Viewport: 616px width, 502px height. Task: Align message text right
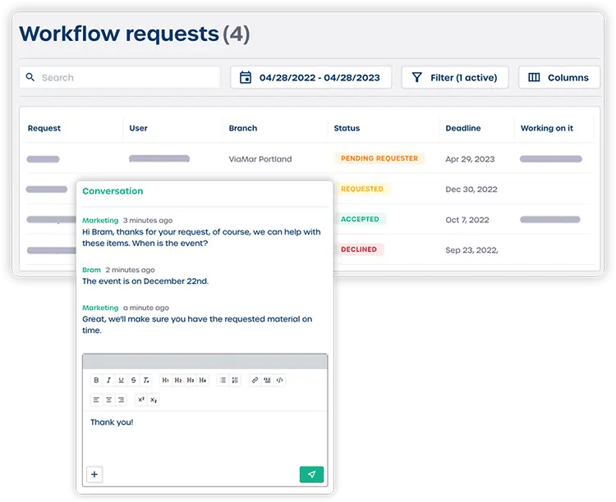click(121, 399)
